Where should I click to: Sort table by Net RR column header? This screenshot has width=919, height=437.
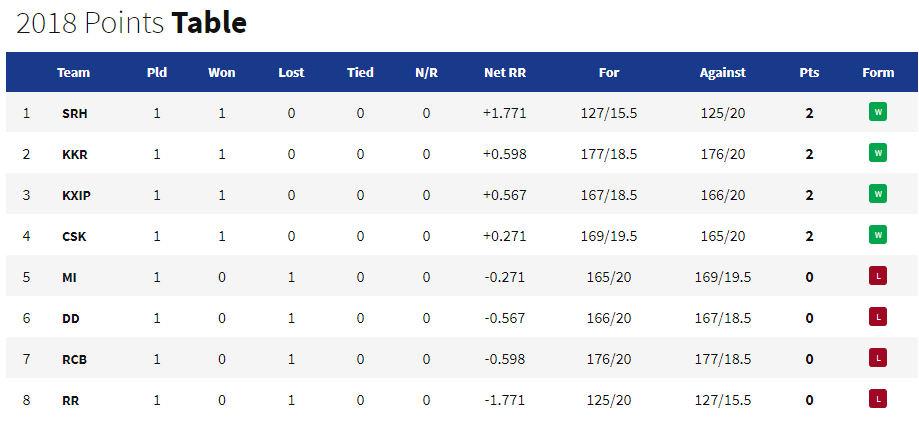pos(505,73)
